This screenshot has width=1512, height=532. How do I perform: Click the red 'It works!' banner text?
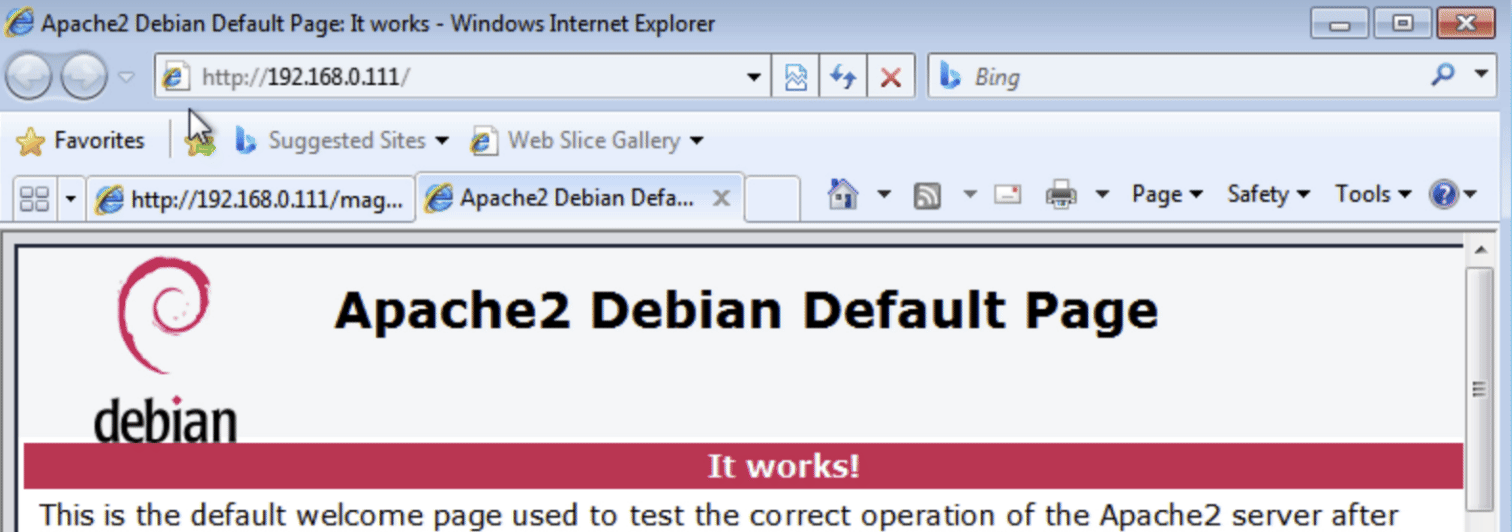[783, 466]
